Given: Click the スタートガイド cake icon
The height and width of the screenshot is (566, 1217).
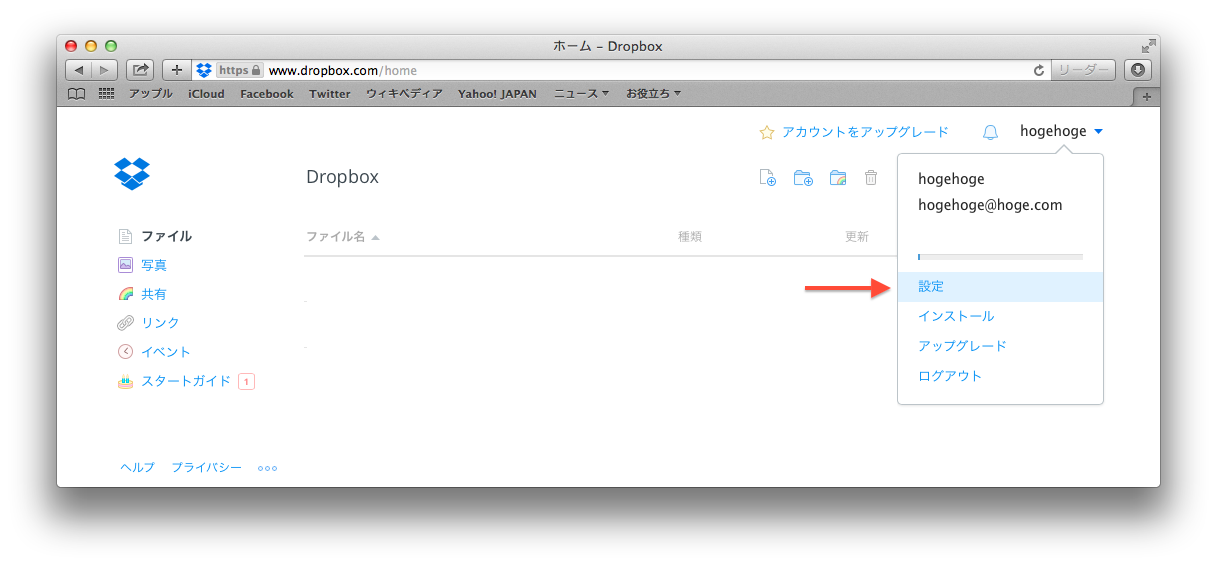Looking at the screenshot, I should coord(125,381).
